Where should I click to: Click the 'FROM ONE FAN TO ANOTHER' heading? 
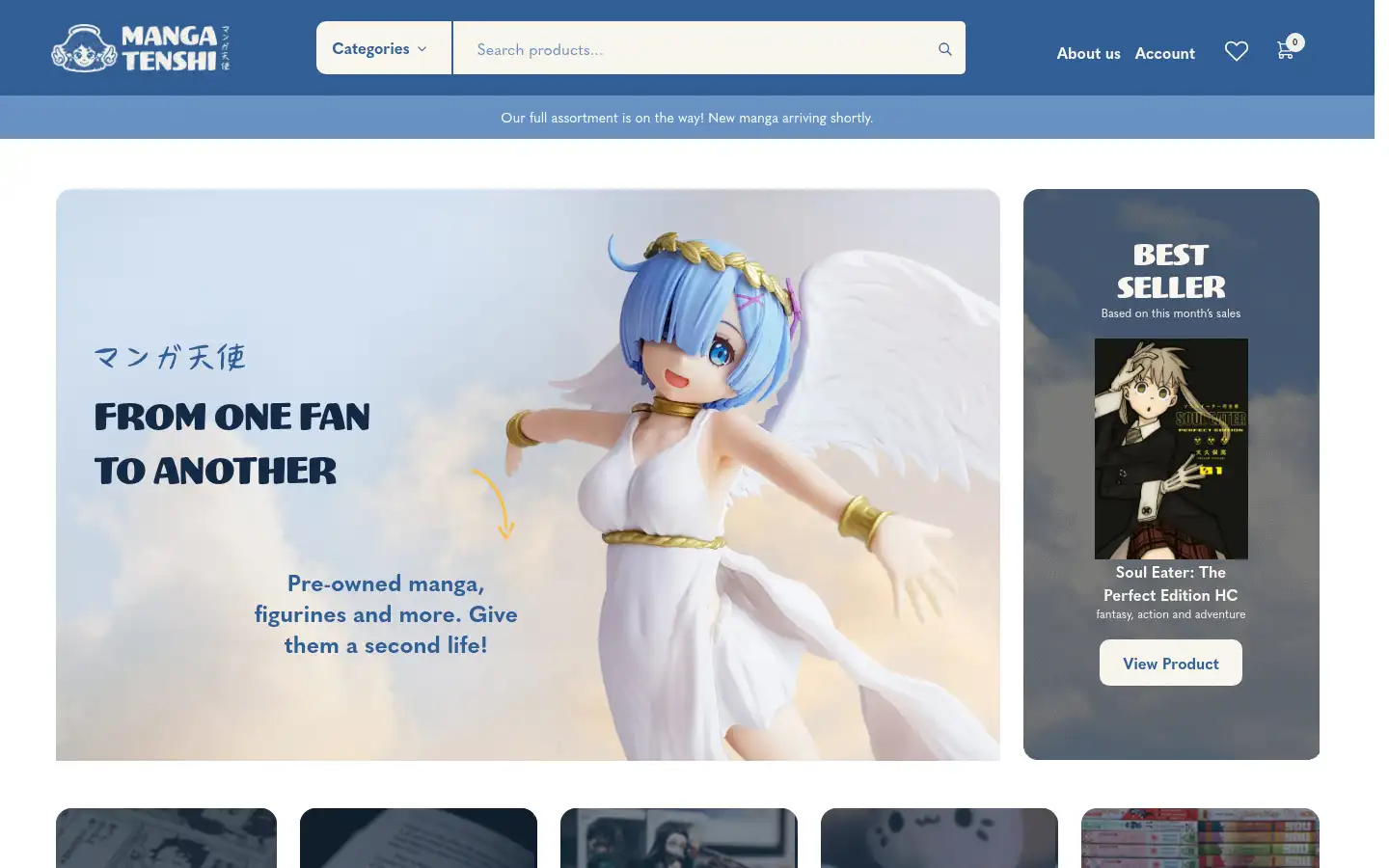click(x=232, y=444)
